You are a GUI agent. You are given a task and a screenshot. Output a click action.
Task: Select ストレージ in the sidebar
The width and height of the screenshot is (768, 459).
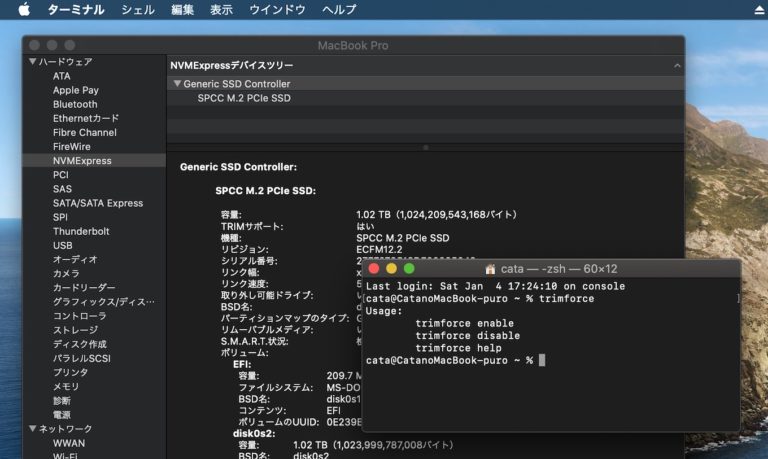(75, 329)
